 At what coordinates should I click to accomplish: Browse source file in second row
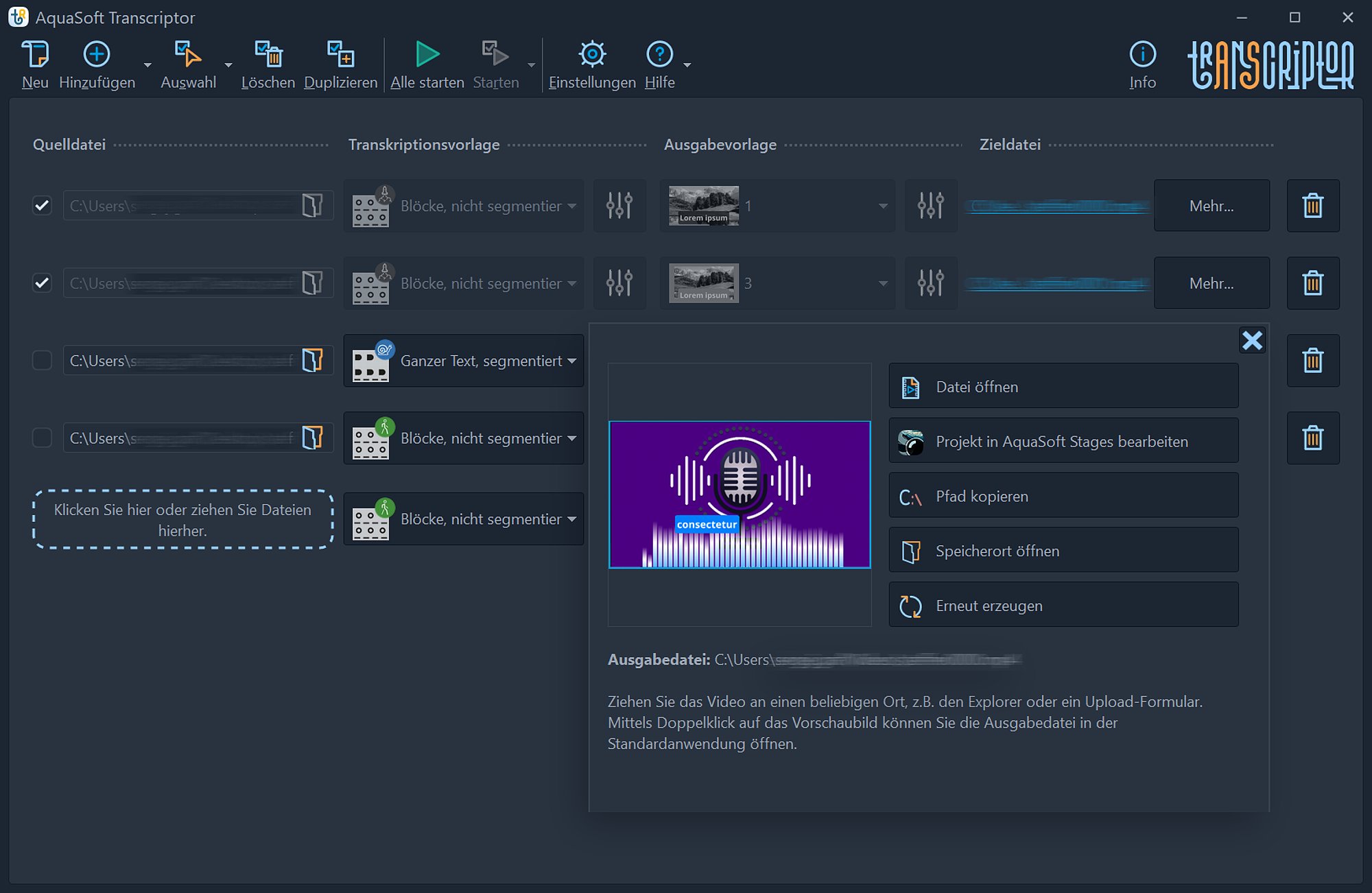click(x=313, y=283)
